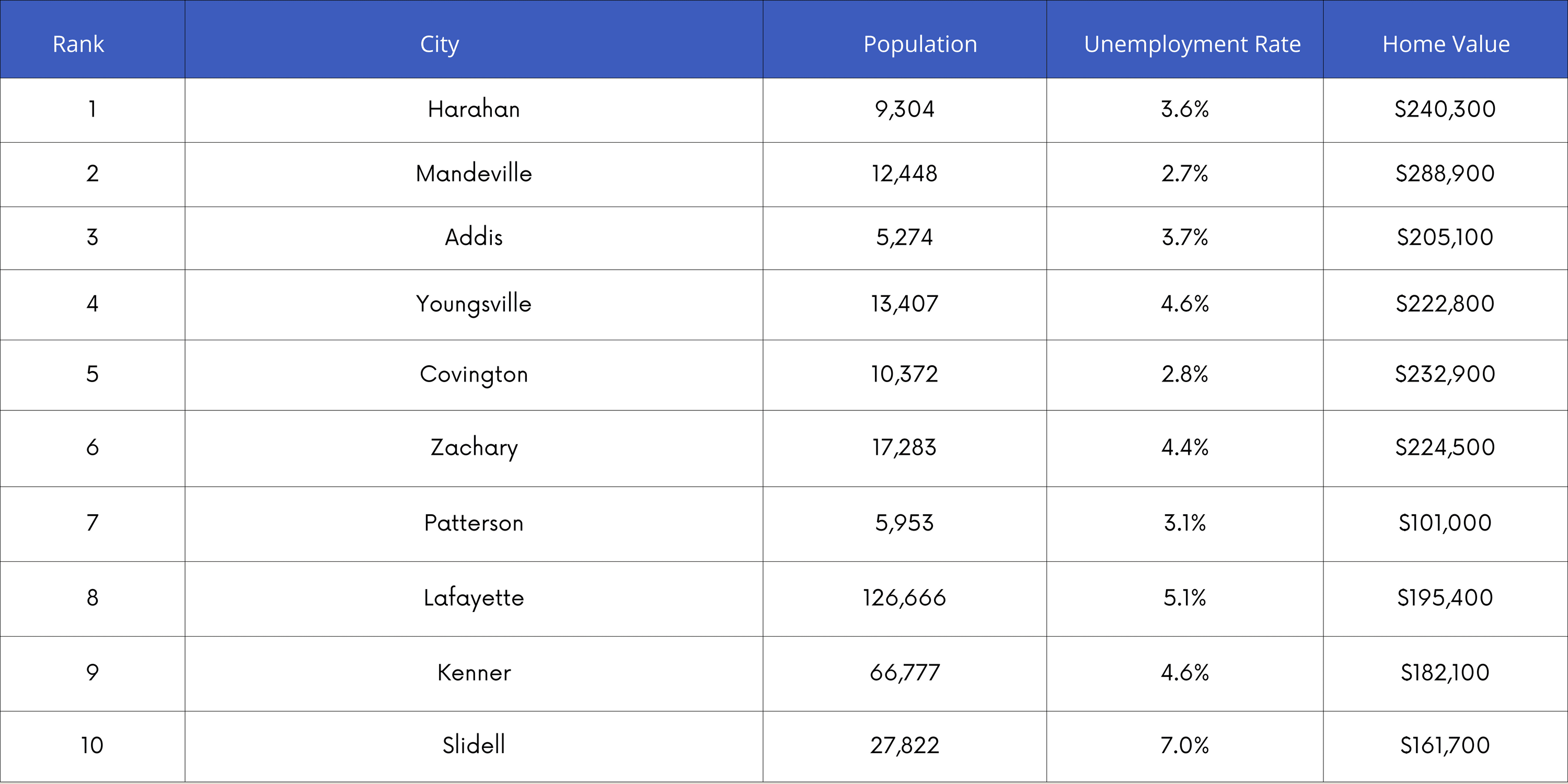Click home value $222,800

click(x=1445, y=304)
